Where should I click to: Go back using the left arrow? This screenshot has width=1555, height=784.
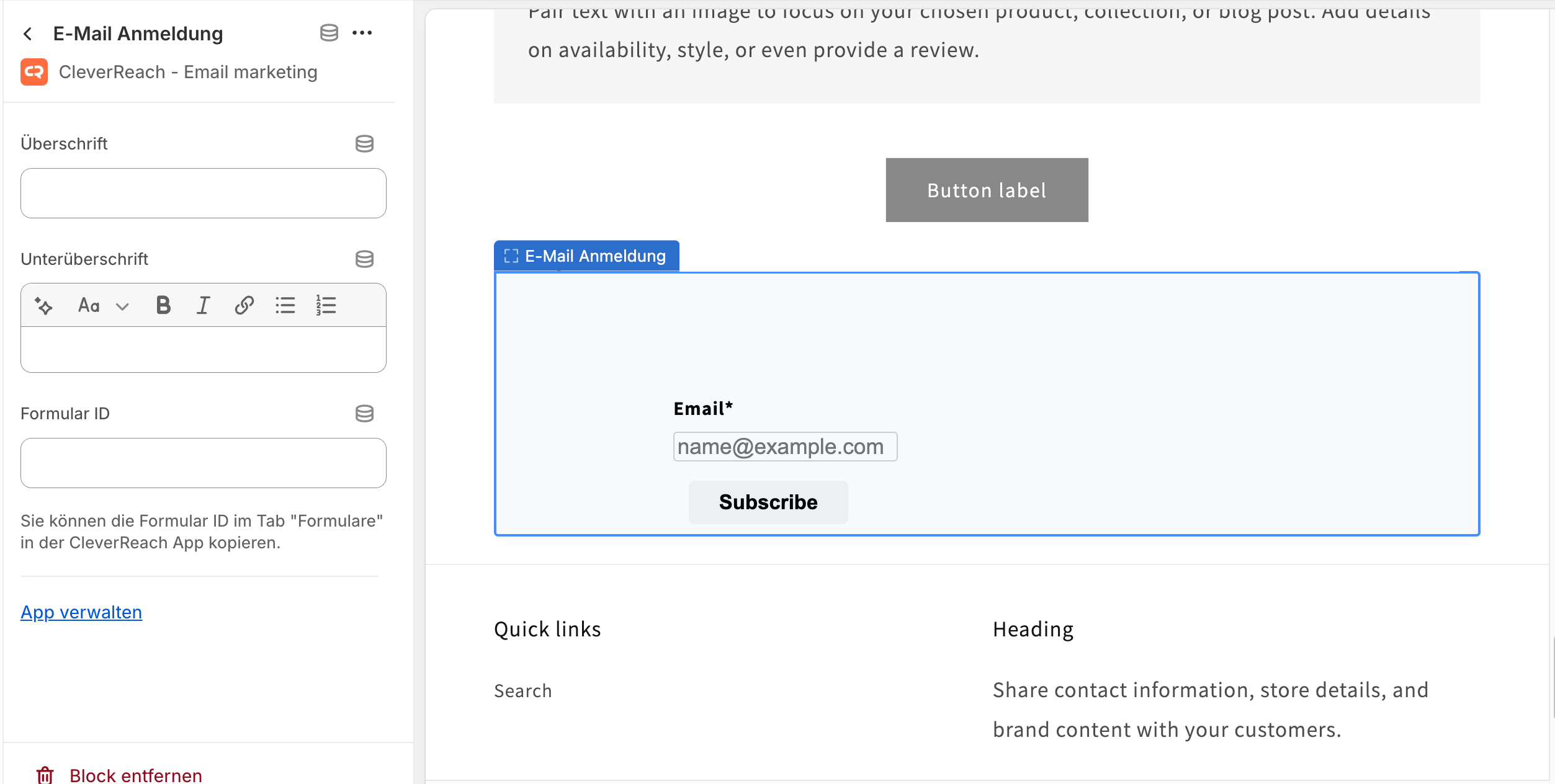[27, 33]
